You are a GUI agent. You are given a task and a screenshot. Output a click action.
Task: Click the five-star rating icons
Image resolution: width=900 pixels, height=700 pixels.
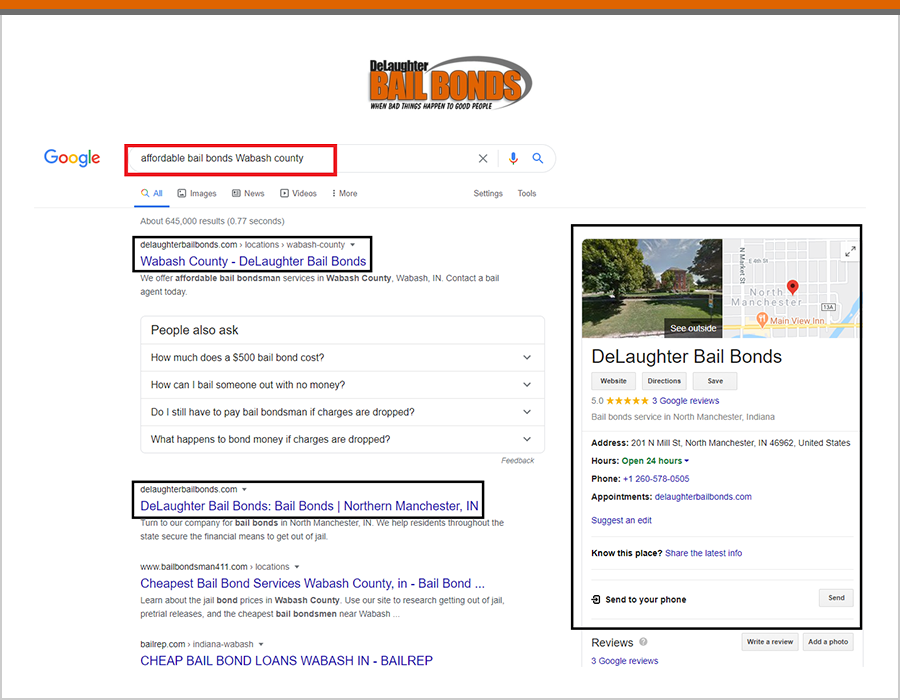pyautogui.click(x=627, y=401)
